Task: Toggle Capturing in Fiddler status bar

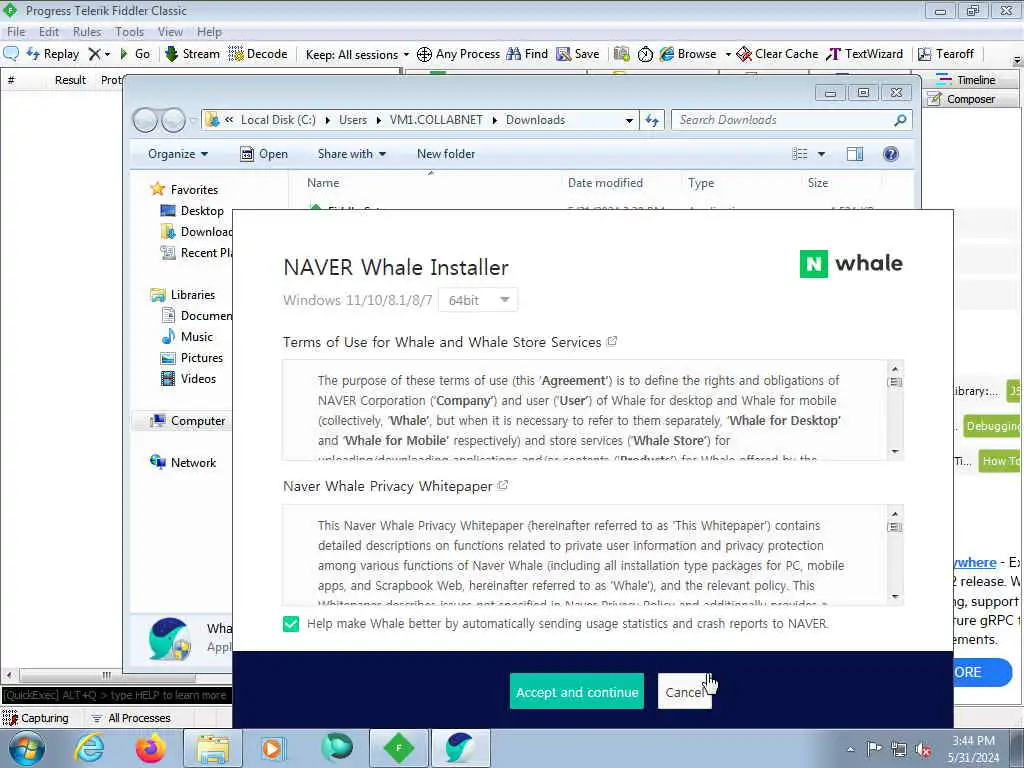Action: point(37,718)
